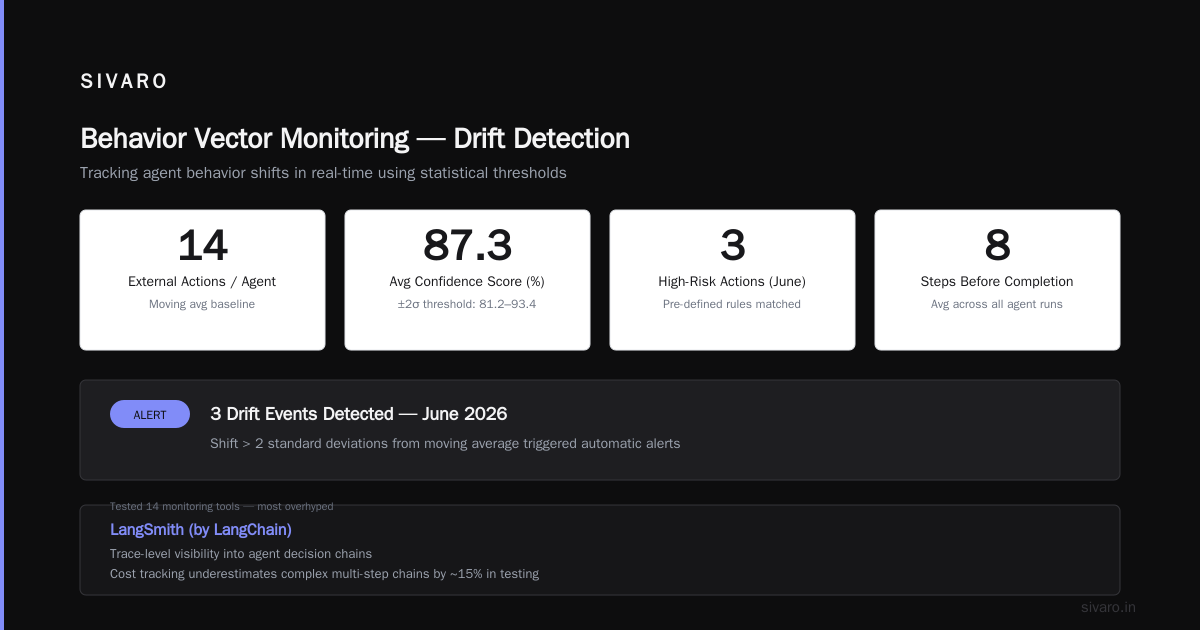Click the 87.3 confidence value
This screenshot has height=630, width=1200.
[x=467, y=245]
